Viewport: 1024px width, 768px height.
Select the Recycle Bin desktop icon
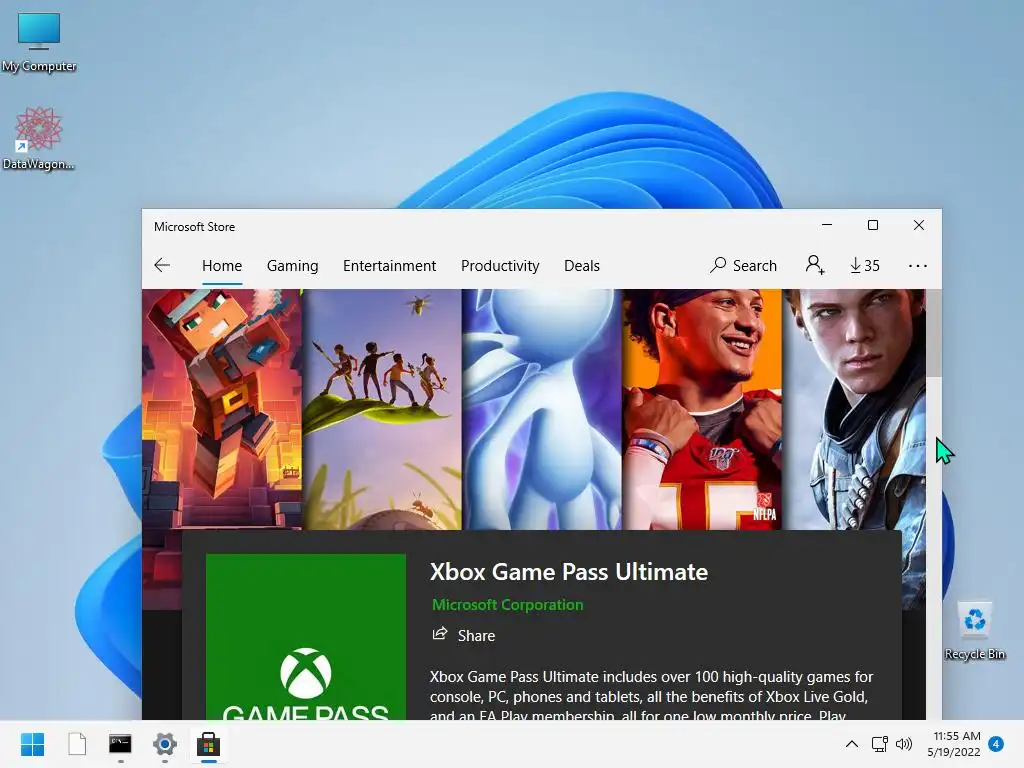click(974, 631)
